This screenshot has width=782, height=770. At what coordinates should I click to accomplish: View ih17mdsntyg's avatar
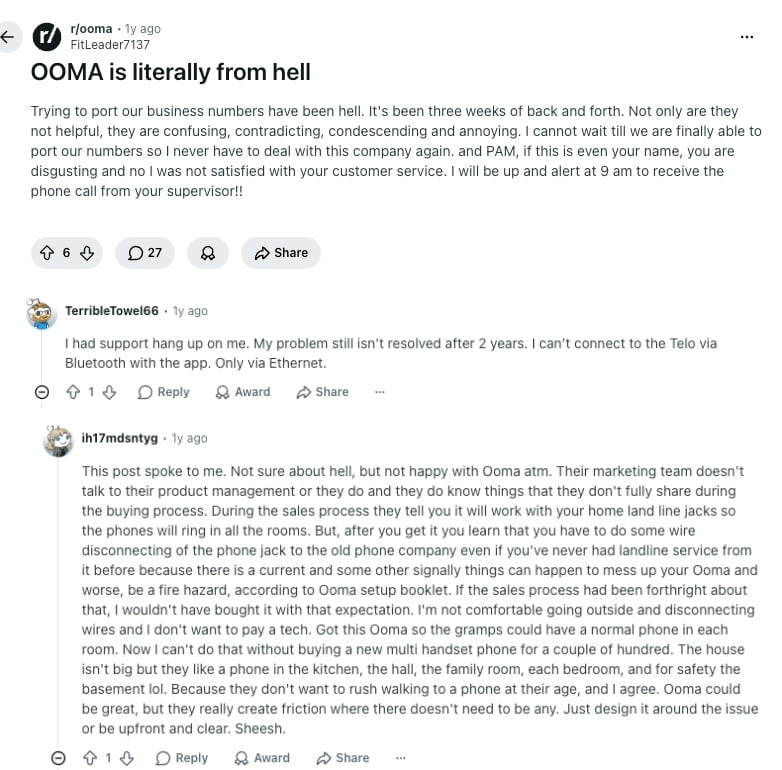click(58, 441)
